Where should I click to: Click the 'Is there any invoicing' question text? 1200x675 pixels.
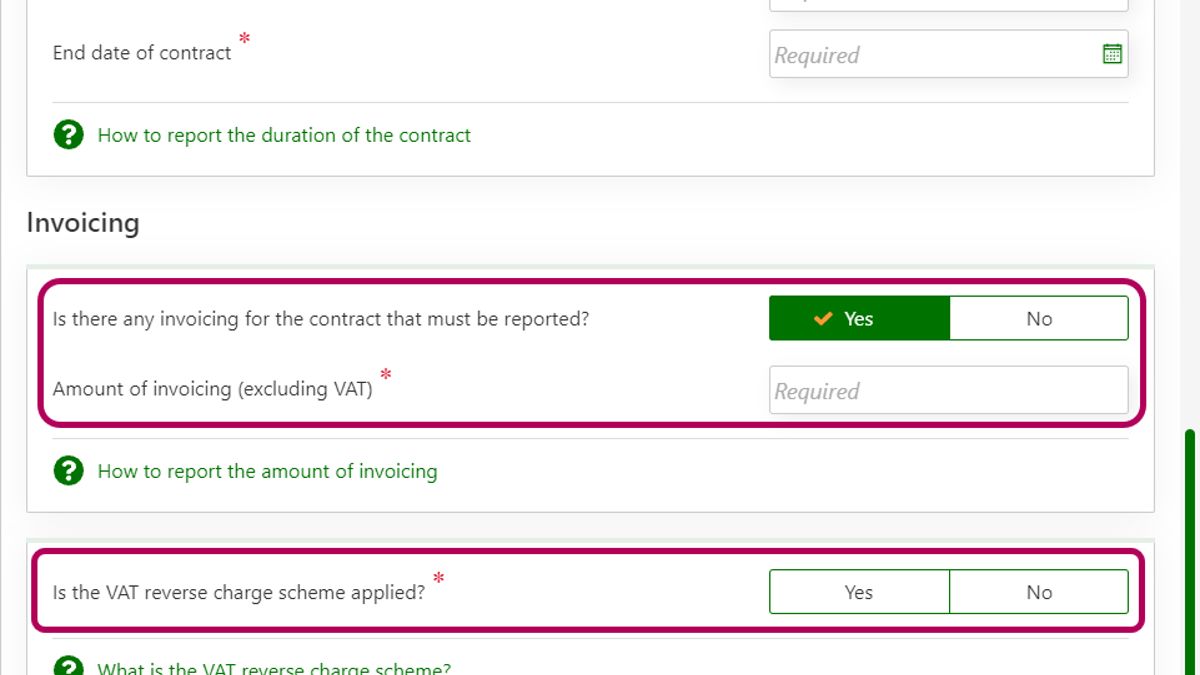(x=320, y=319)
